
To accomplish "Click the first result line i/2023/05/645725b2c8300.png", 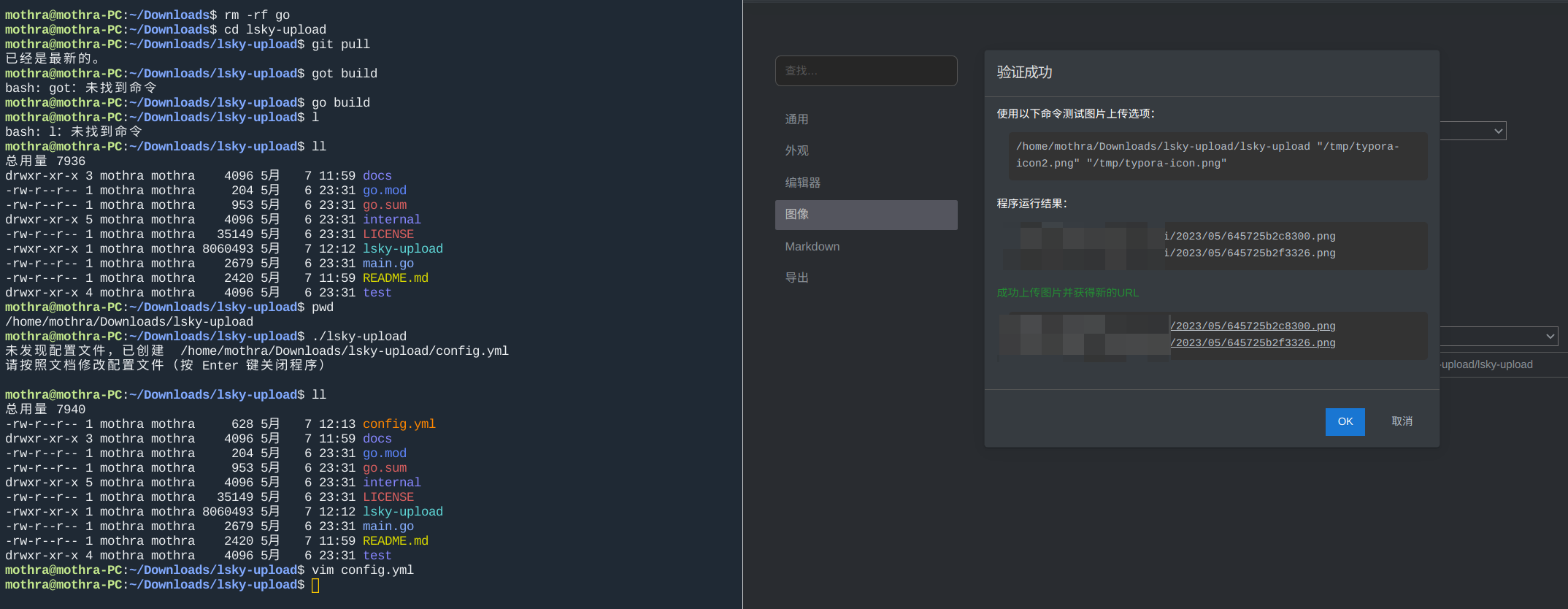I will [1249, 236].
